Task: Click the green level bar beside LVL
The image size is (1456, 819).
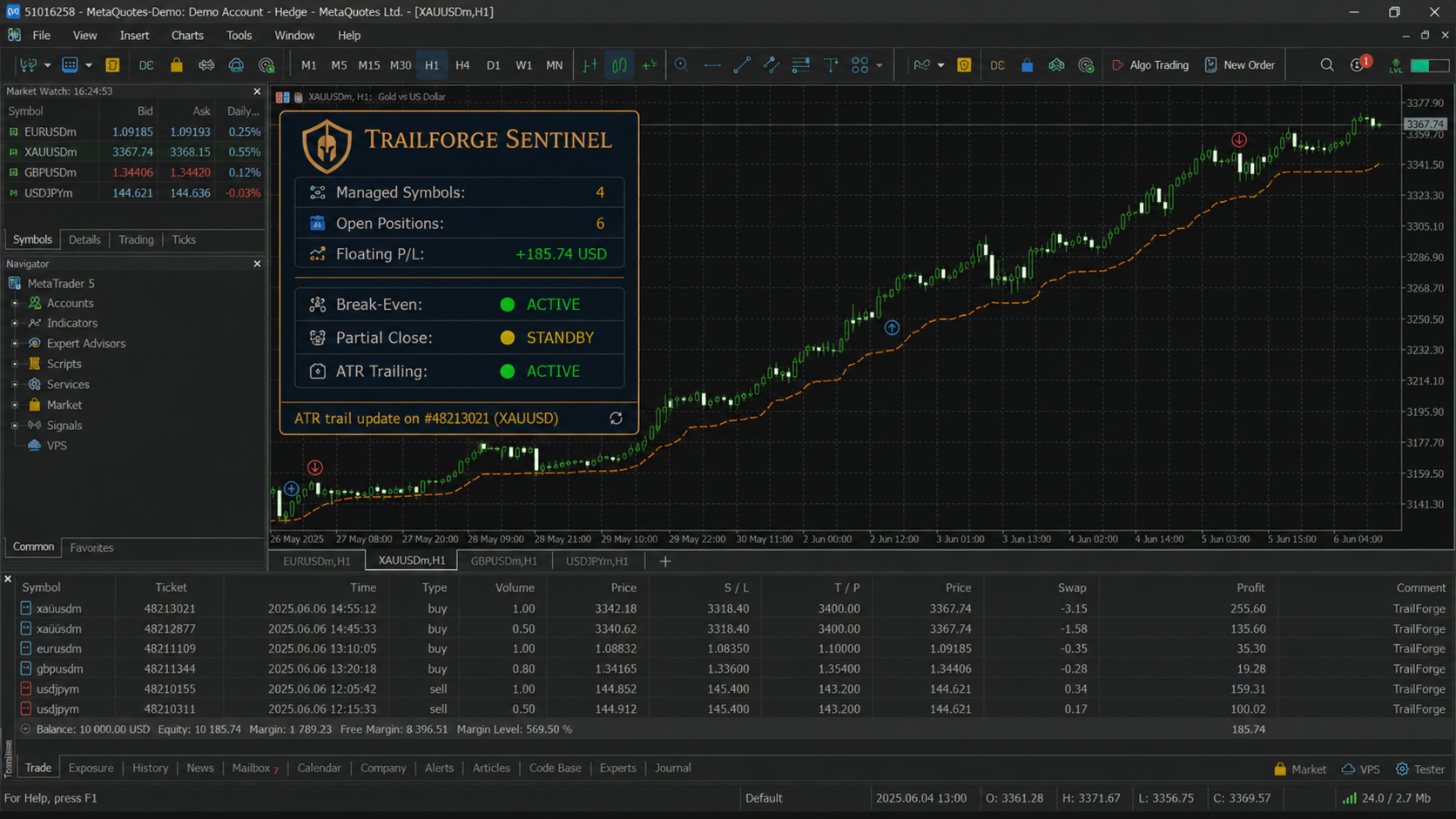Action: tap(1429, 65)
